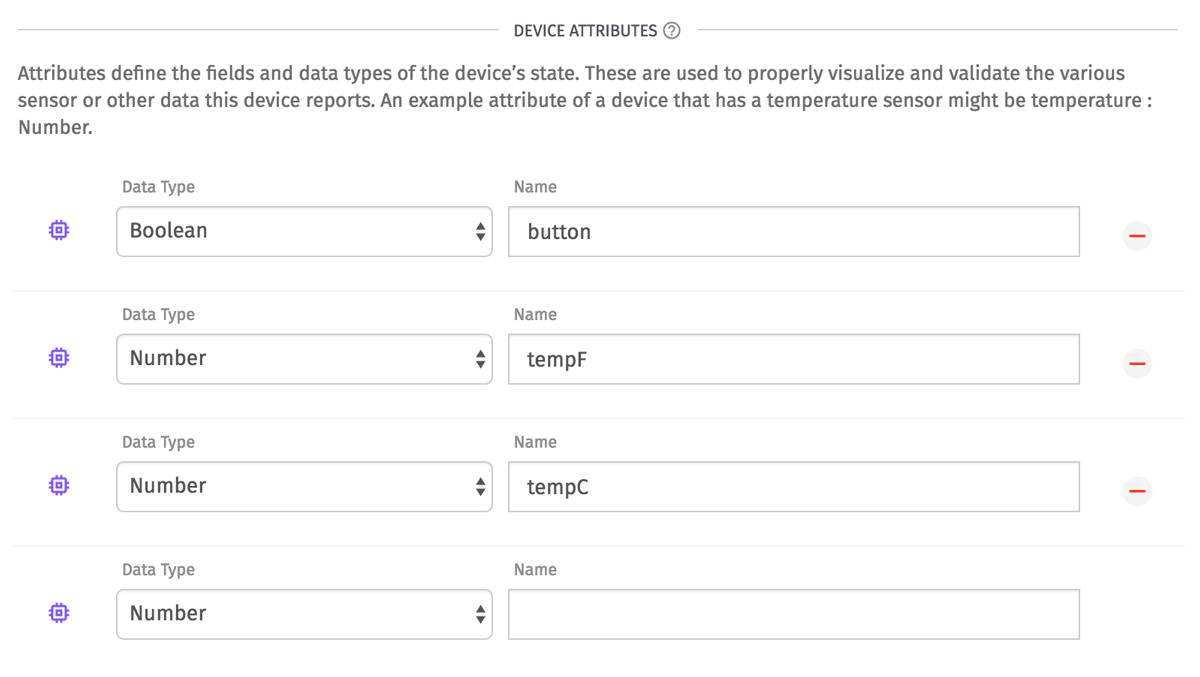
Task: Remove the tempF attribute with its red minus
Action: [1137, 363]
